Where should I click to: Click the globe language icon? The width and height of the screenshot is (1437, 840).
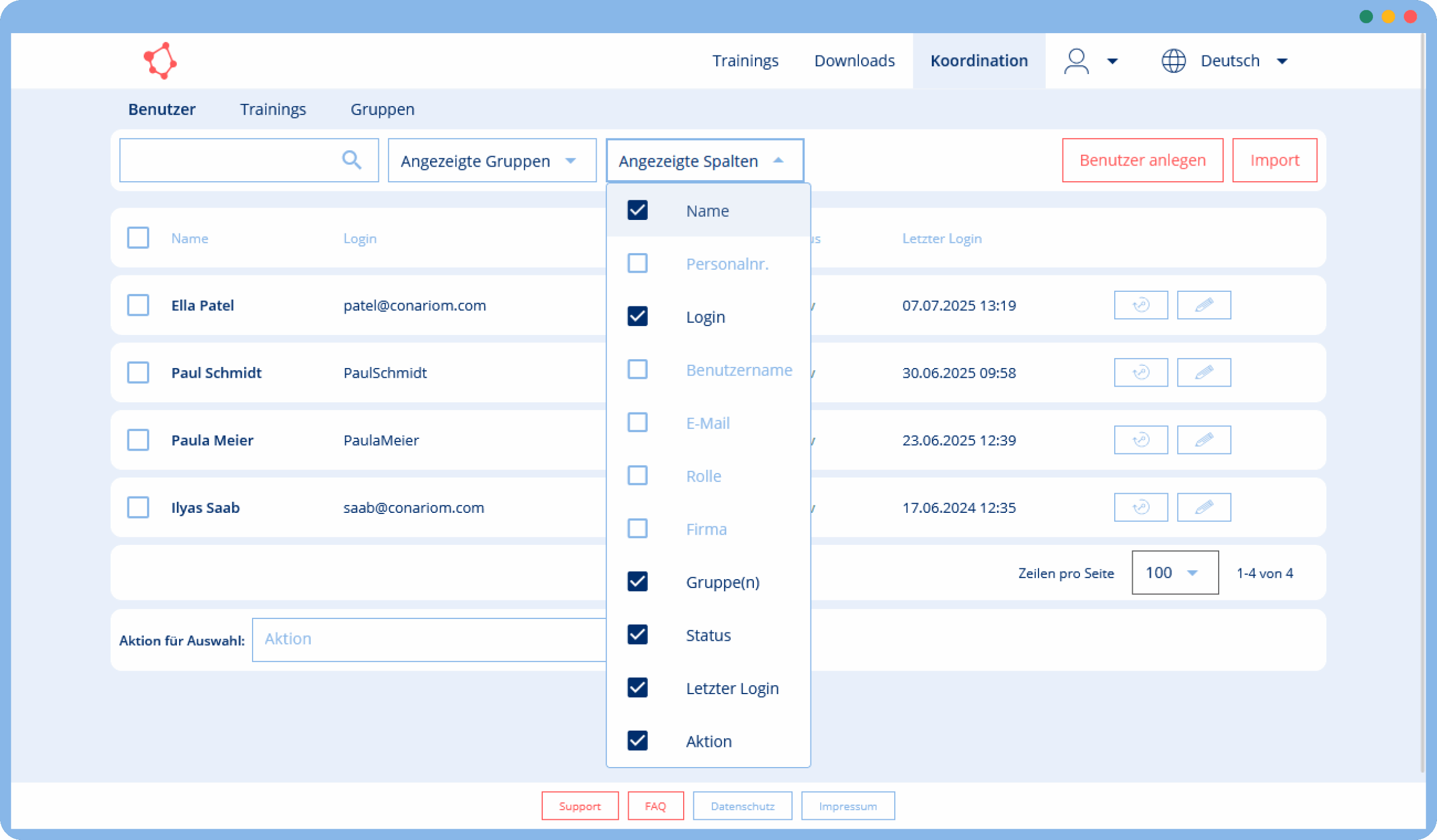tap(1173, 61)
